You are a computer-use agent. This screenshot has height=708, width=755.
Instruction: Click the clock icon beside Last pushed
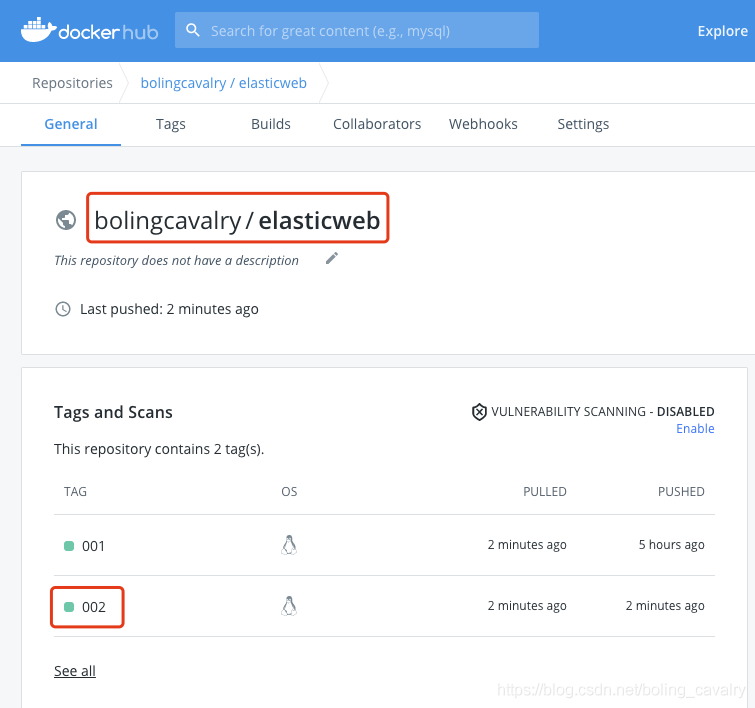click(x=63, y=309)
